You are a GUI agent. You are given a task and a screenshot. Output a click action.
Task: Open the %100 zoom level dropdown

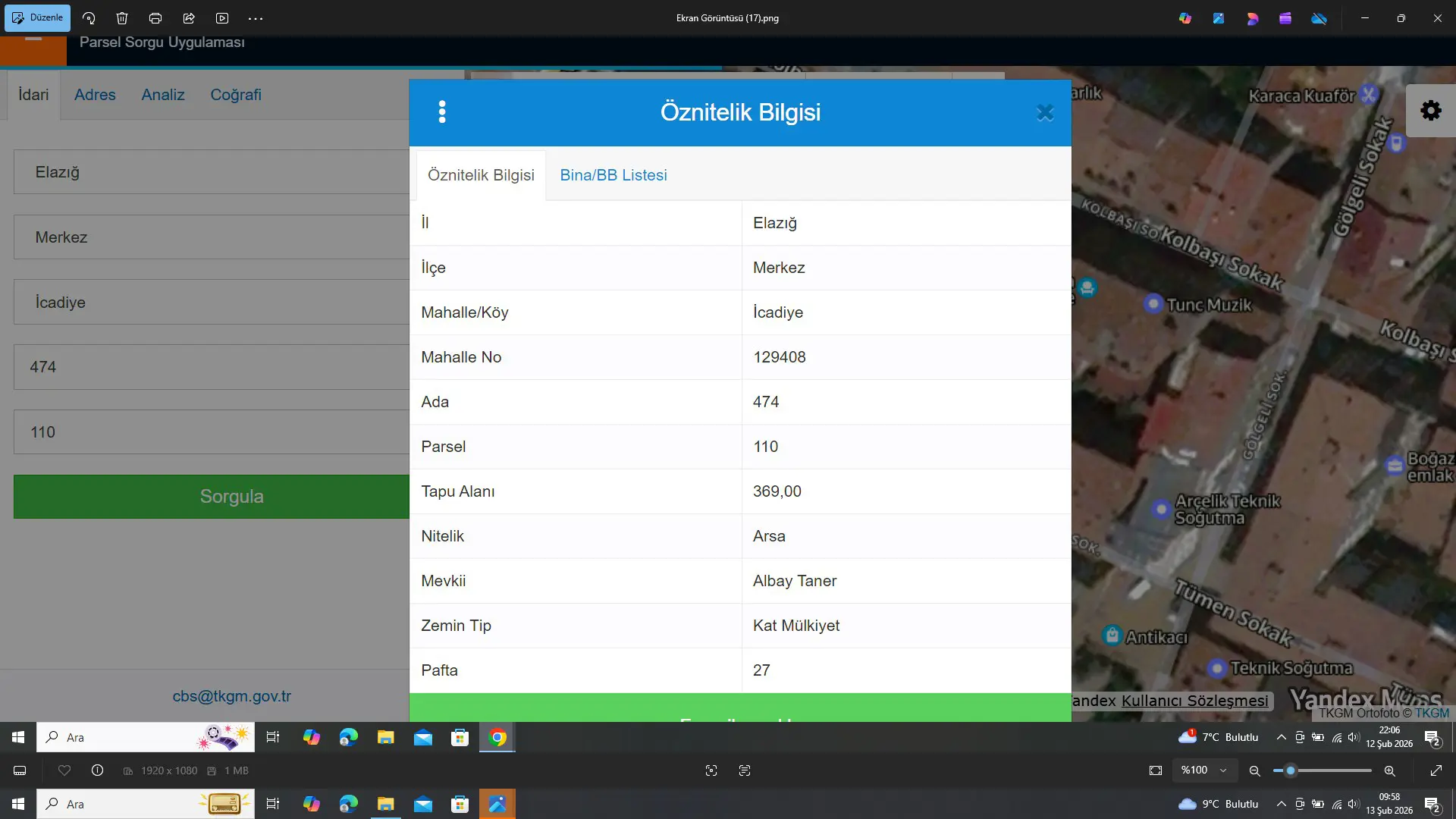pos(1204,770)
